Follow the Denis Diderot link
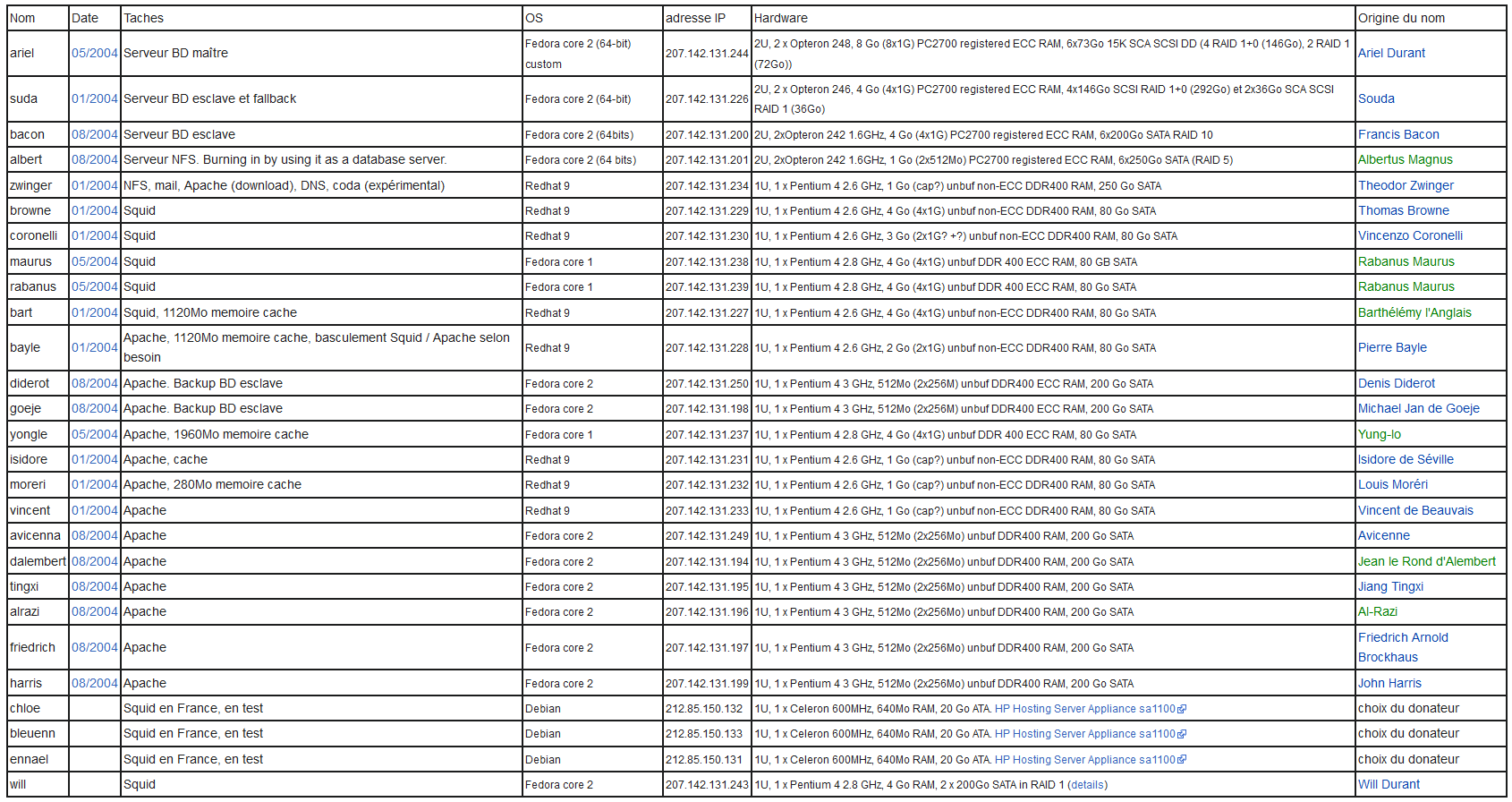1512x802 pixels. pyautogui.click(x=1396, y=383)
